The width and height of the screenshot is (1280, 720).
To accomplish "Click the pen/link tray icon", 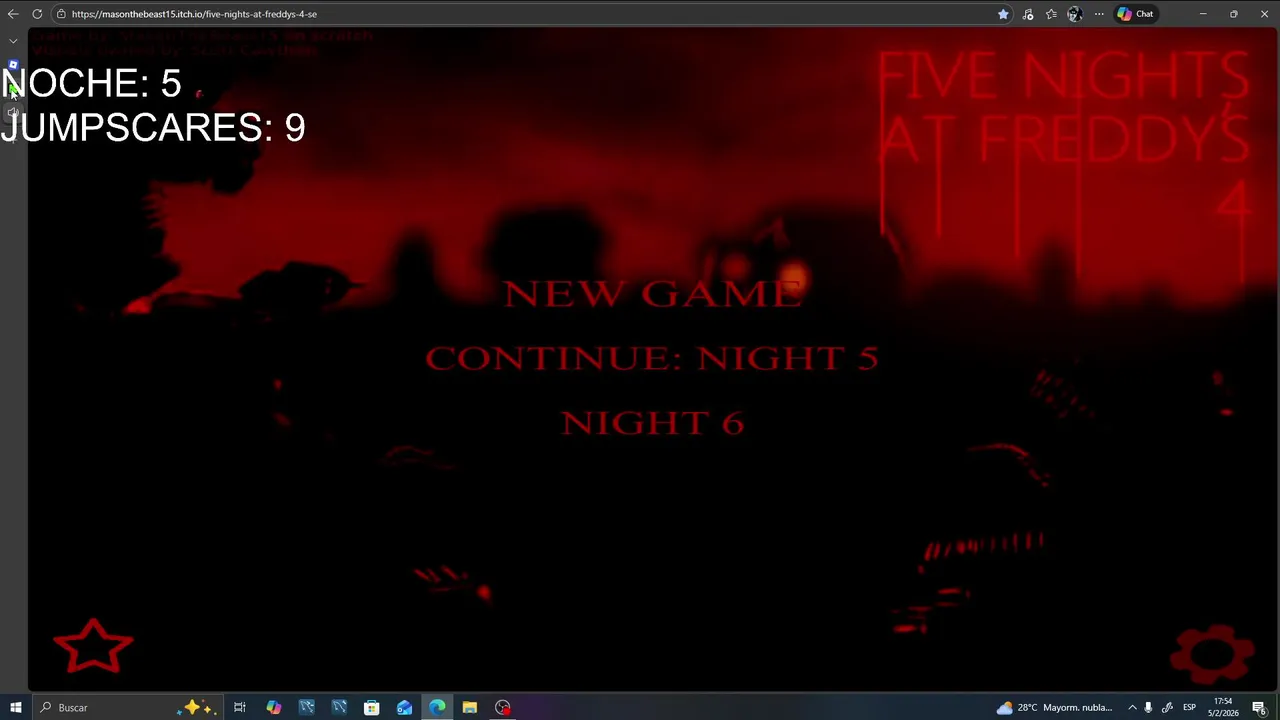I will pos(1167,708).
